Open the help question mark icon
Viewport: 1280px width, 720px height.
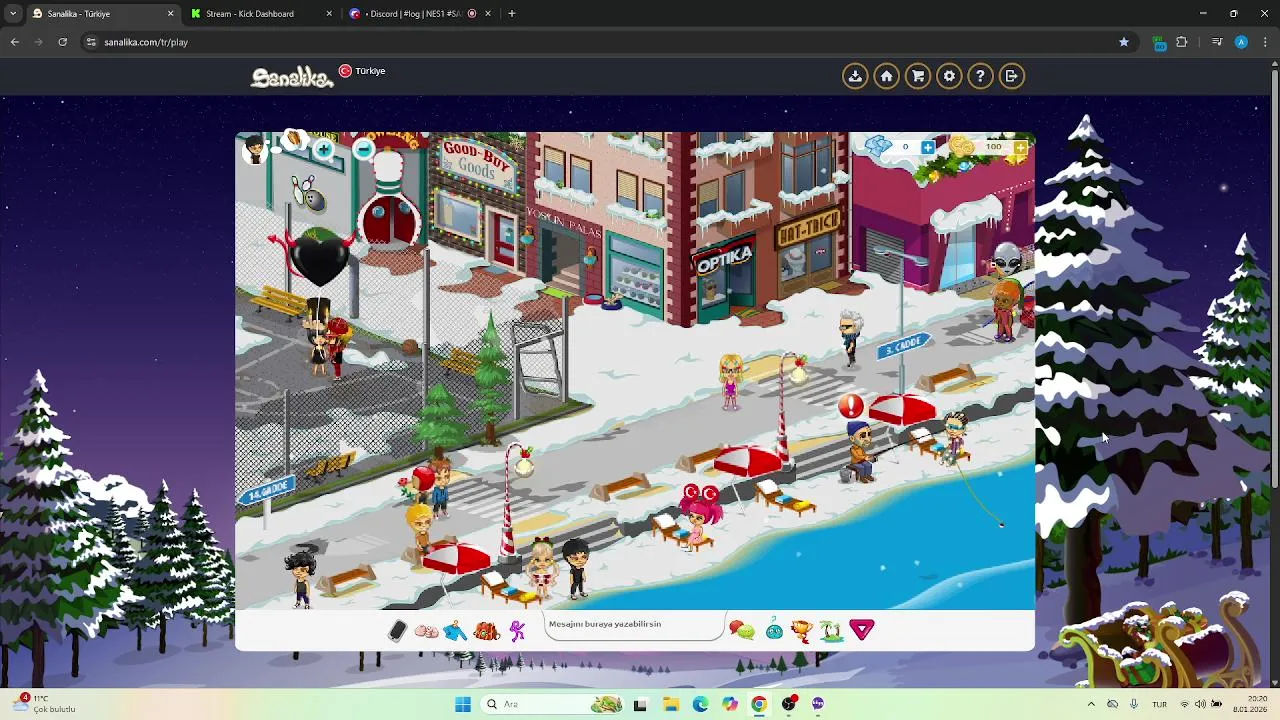(980, 76)
